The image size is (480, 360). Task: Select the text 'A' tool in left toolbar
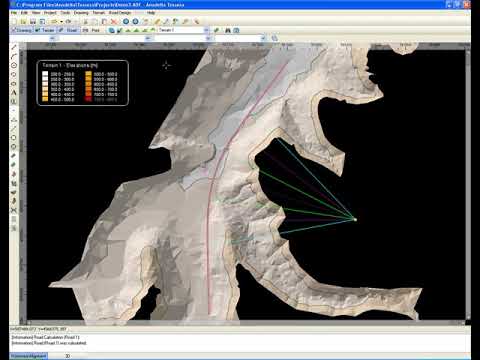pyautogui.click(x=14, y=92)
